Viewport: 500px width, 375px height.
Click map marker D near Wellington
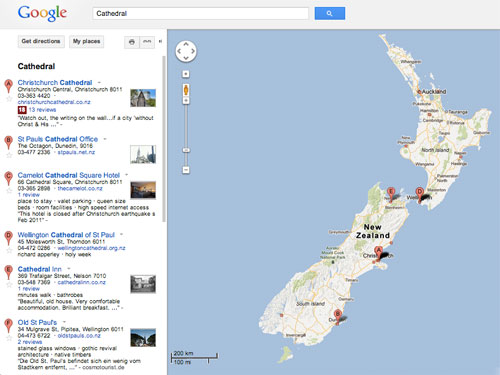[420, 194]
